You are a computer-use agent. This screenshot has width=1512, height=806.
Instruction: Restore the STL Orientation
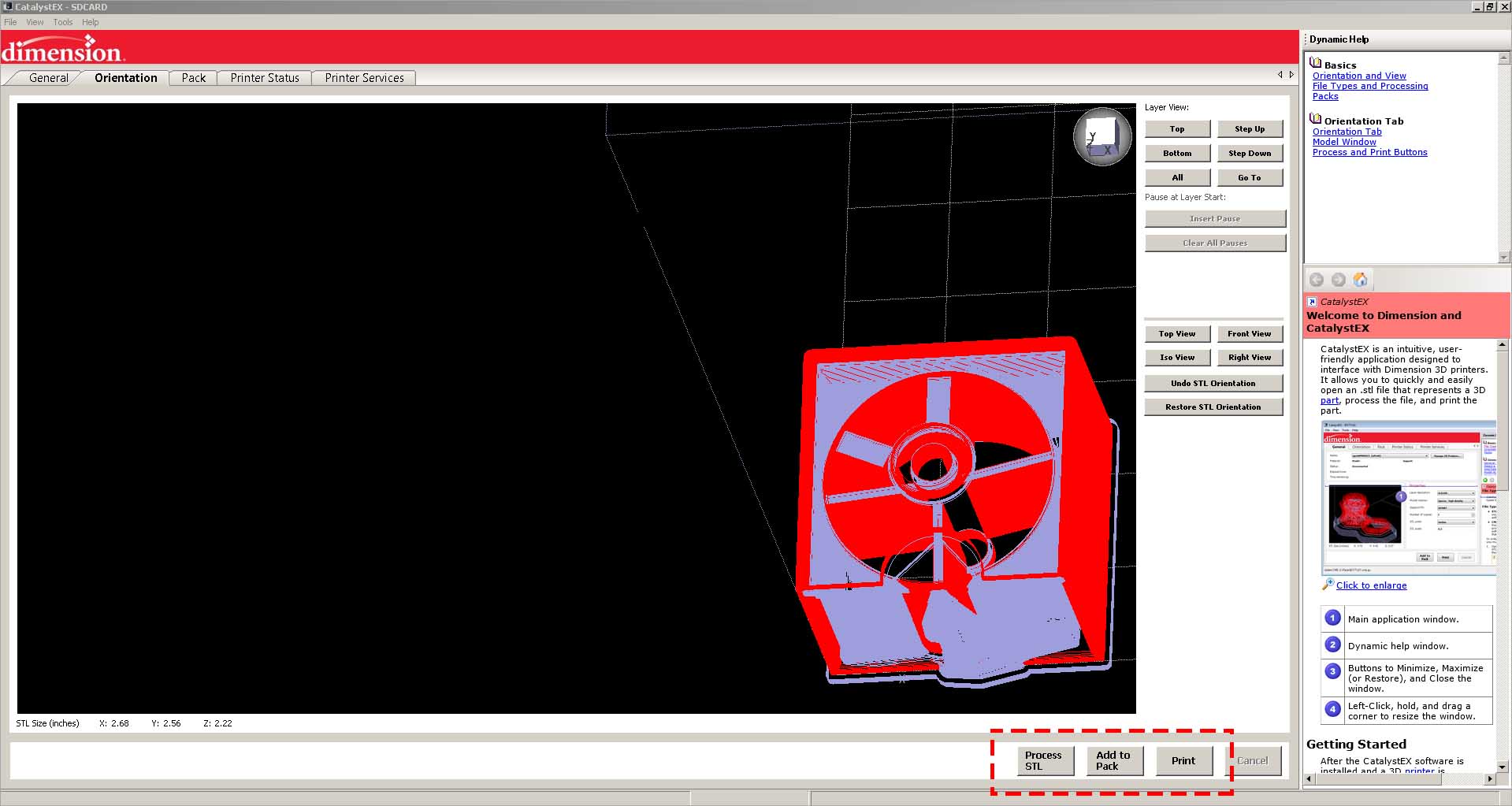1213,407
